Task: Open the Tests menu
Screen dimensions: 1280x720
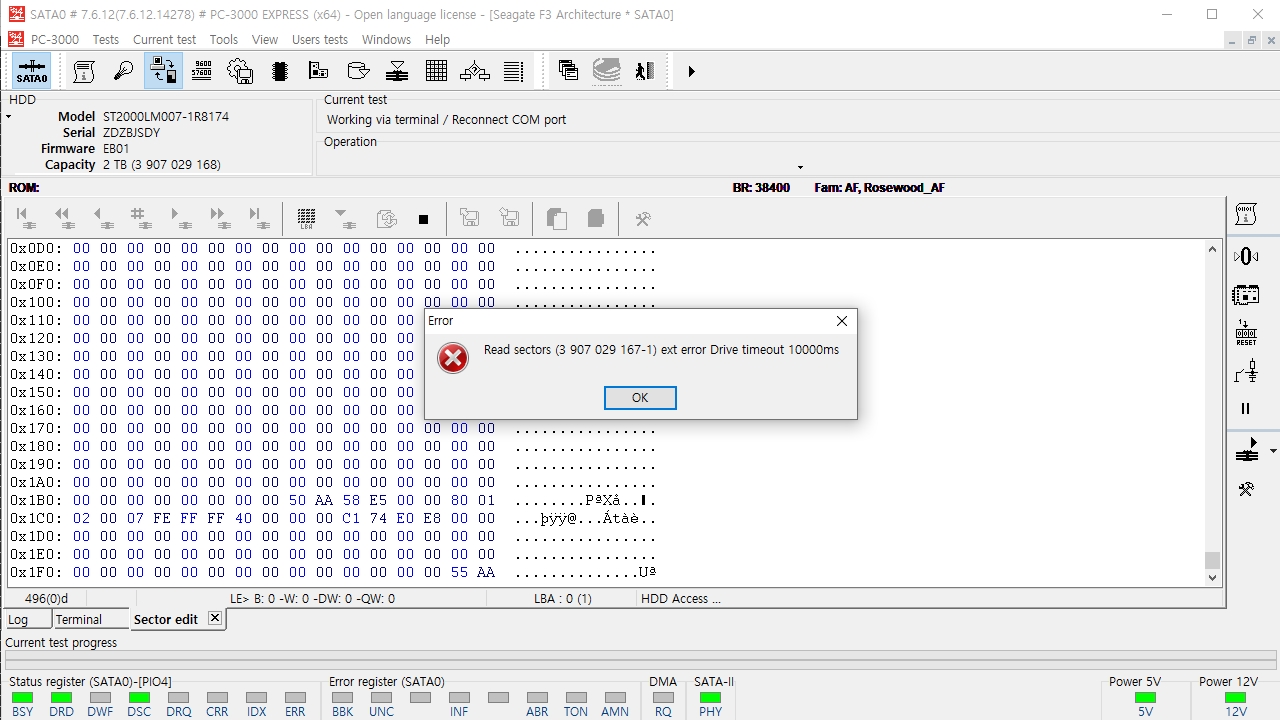Action: 106,40
